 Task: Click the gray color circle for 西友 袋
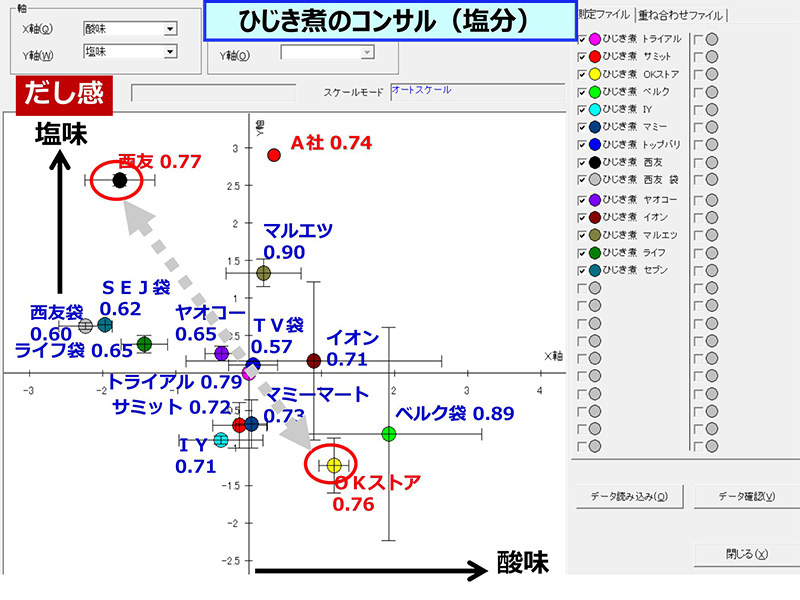pos(595,179)
